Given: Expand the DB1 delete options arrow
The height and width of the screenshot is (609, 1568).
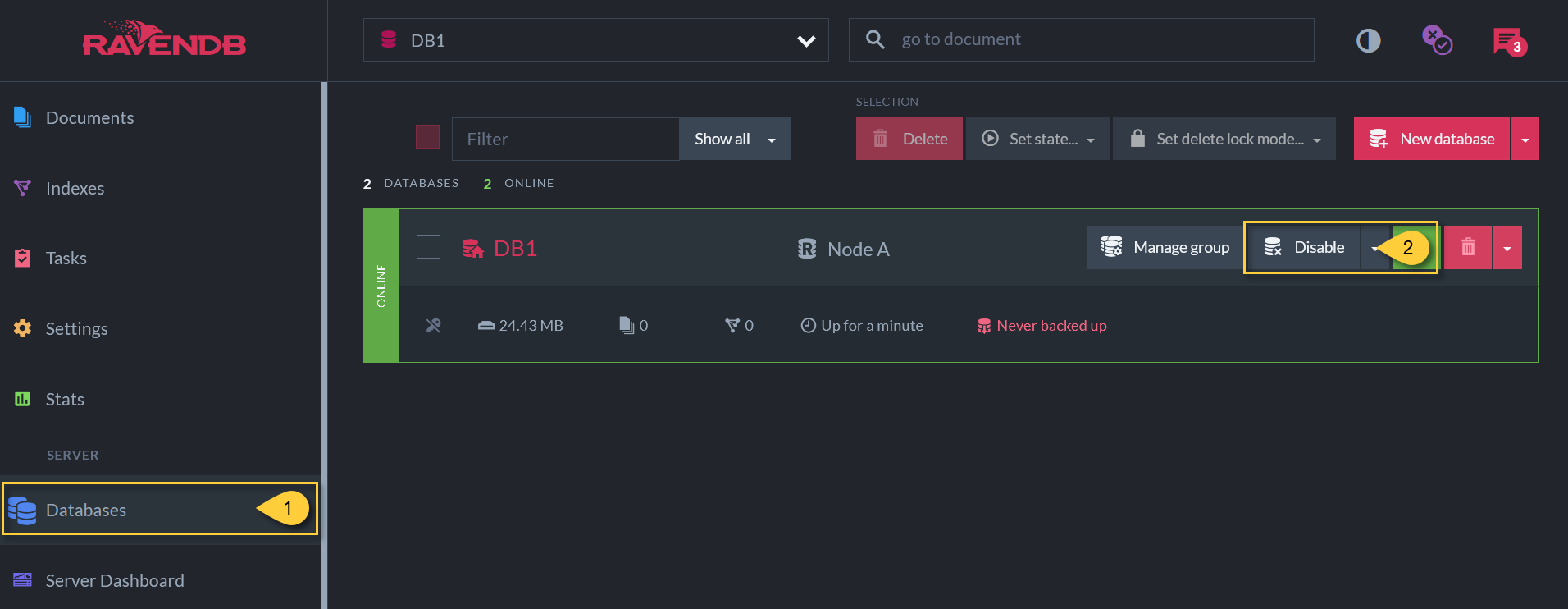Looking at the screenshot, I should click(x=1507, y=247).
